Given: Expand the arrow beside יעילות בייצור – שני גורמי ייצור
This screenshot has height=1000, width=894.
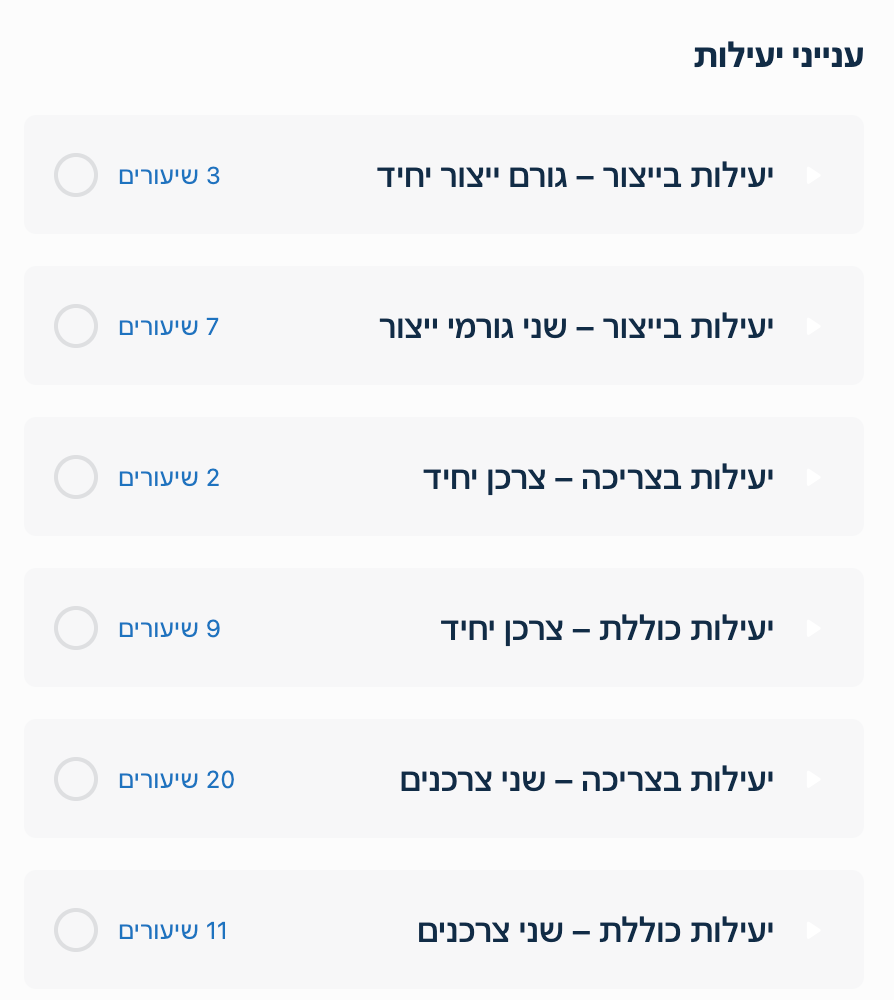Looking at the screenshot, I should pyautogui.click(x=813, y=327).
